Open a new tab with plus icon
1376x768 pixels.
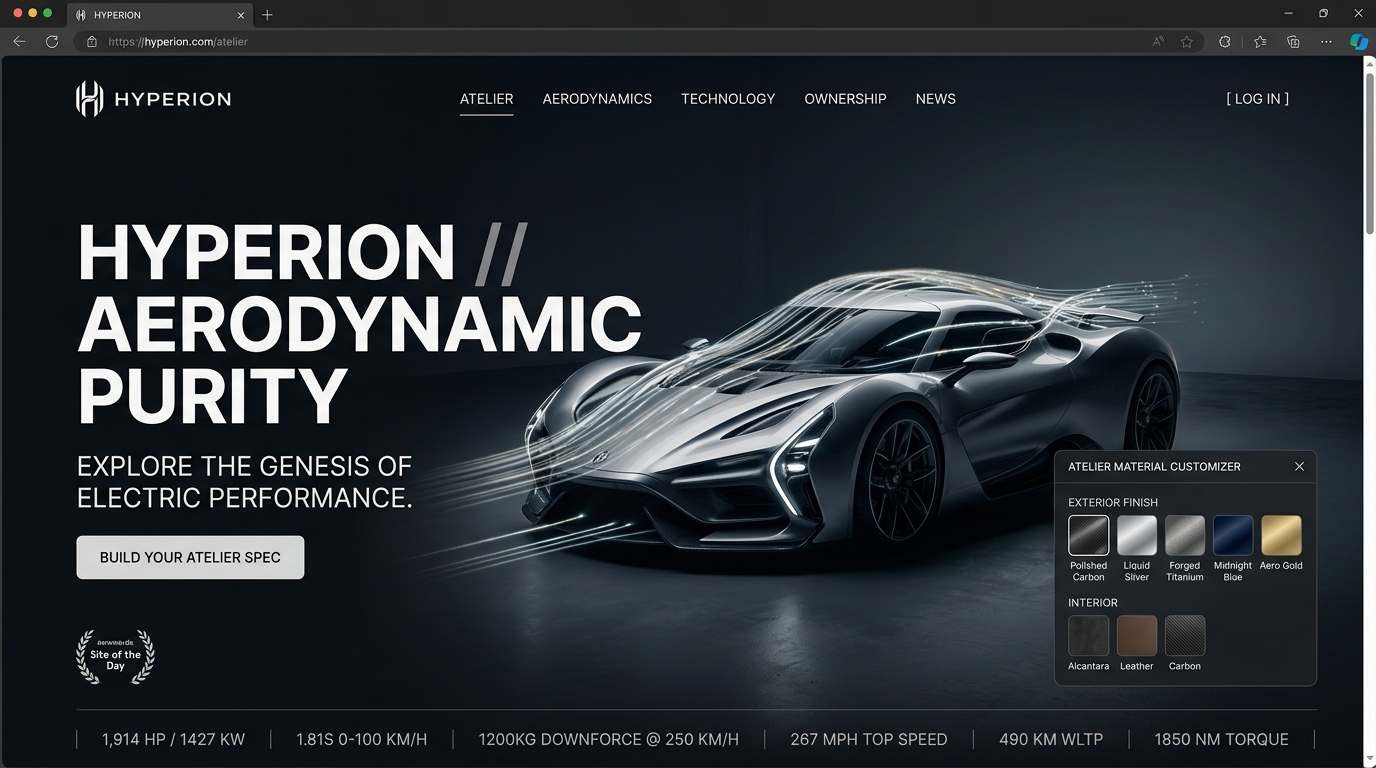coord(267,15)
